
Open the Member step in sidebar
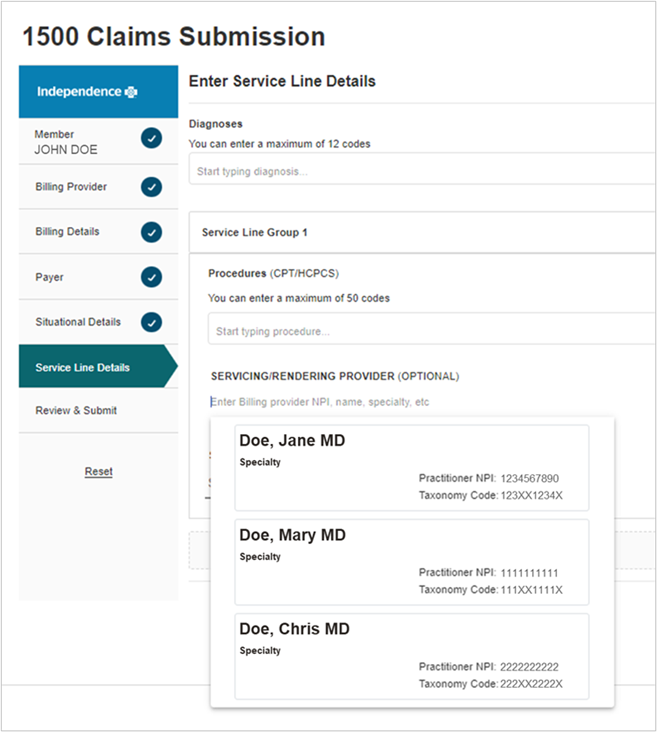pyautogui.click(x=70, y=142)
